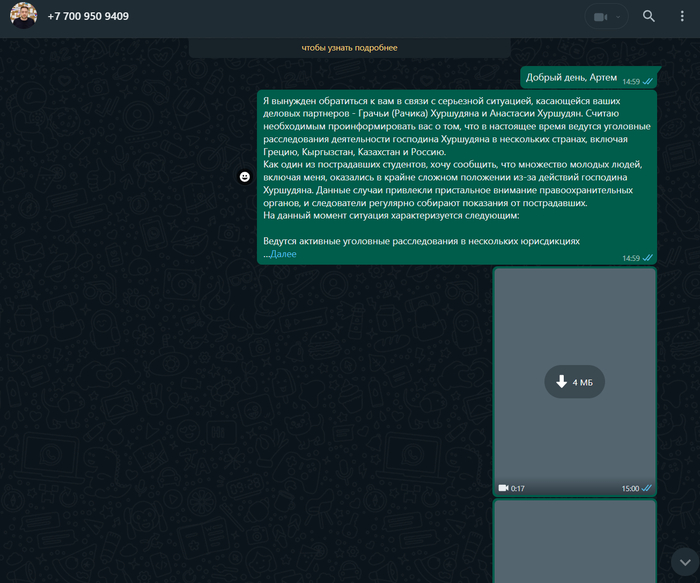Expand the call options dropdown arrow

tap(619, 17)
